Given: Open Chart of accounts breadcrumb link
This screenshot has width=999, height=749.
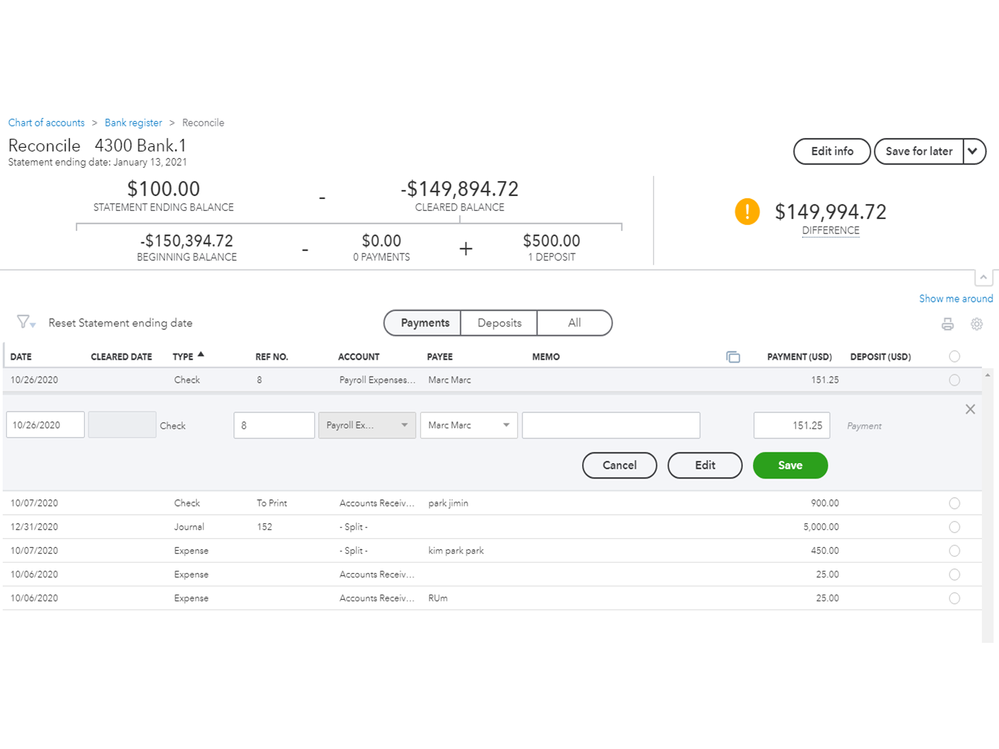Looking at the screenshot, I should tap(47, 123).
